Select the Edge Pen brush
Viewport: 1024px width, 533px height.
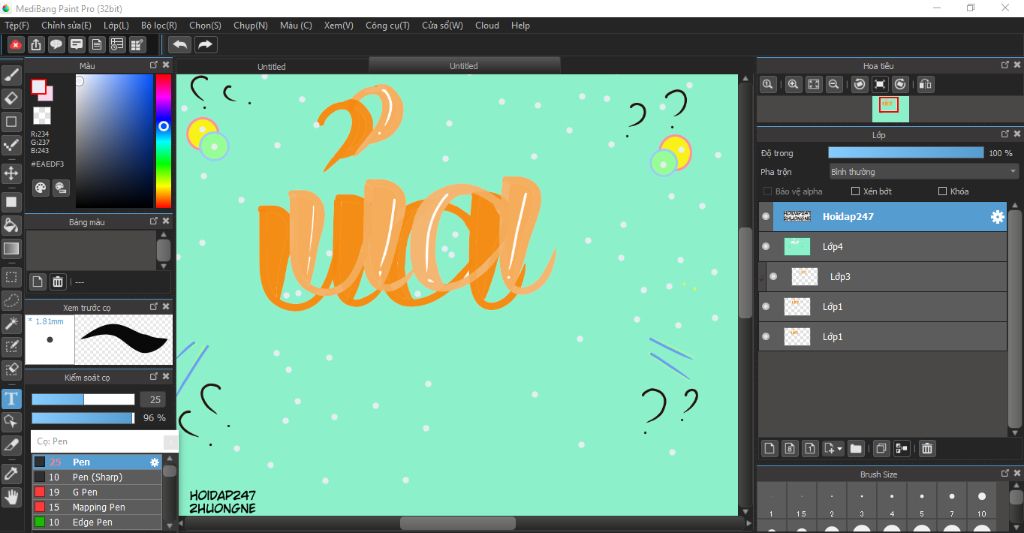[x=97, y=523]
